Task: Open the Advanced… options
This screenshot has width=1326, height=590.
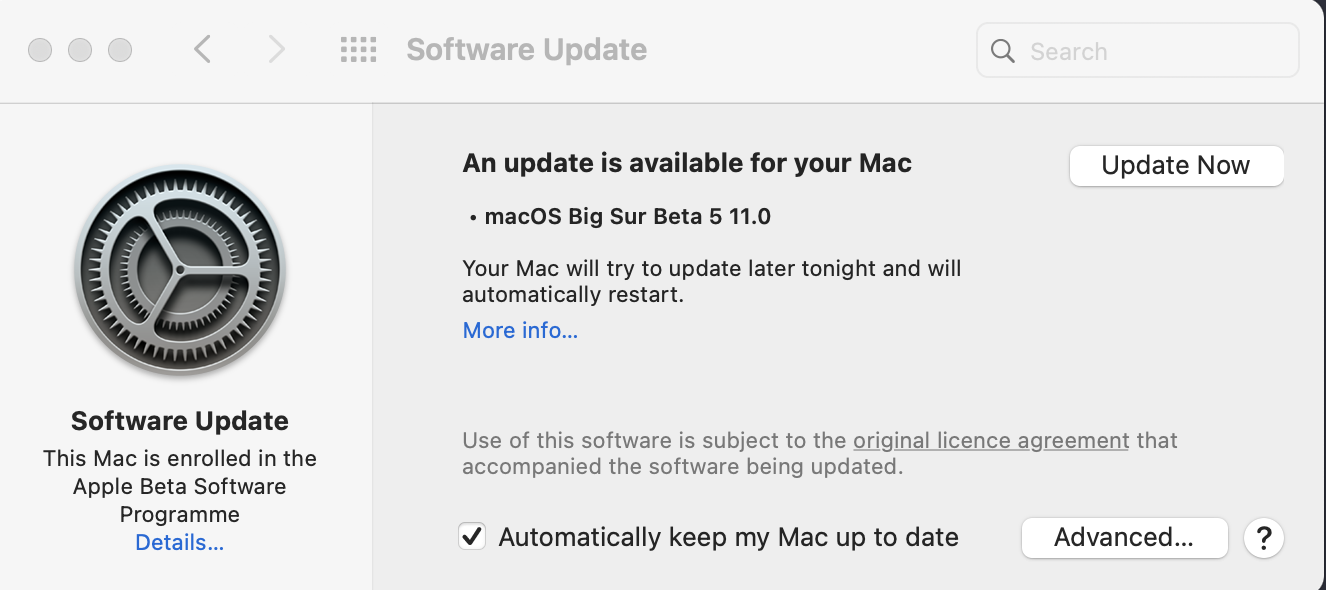Action: pos(1124,538)
